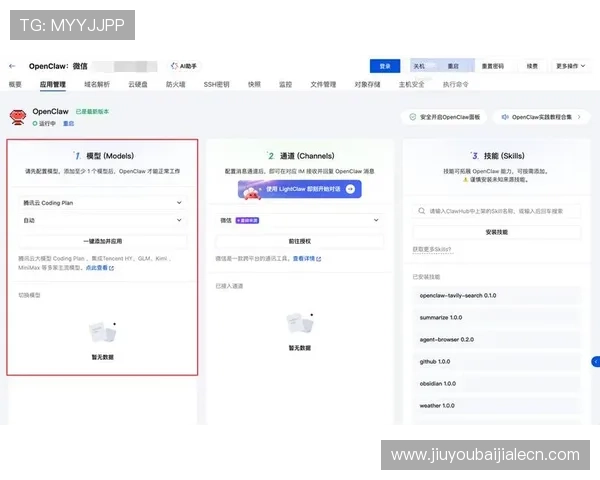Click the blue 登录 button
This screenshot has height=480, width=600.
click(x=385, y=66)
